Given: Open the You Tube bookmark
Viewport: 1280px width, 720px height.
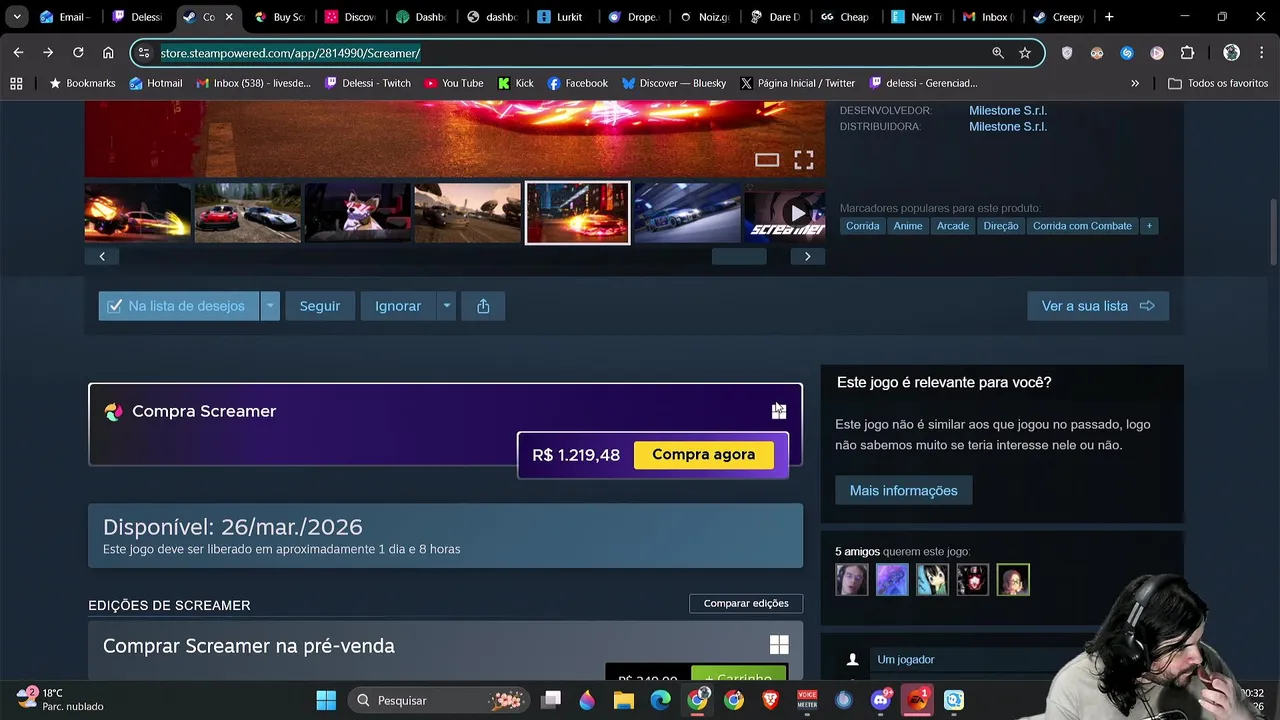Looking at the screenshot, I should pyautogui.click(x=453, y=83).
